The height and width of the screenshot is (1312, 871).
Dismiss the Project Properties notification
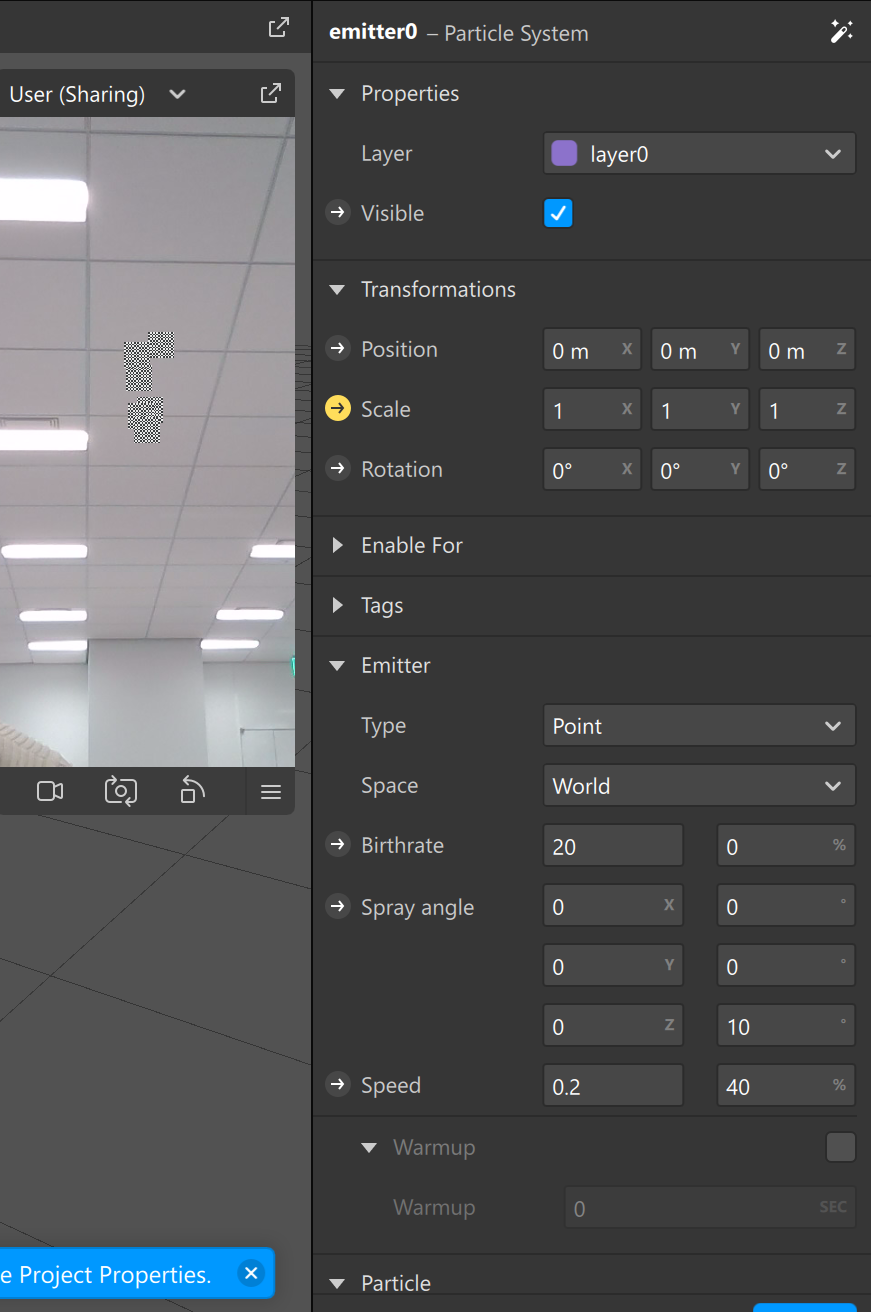[x=251, y=1273]
